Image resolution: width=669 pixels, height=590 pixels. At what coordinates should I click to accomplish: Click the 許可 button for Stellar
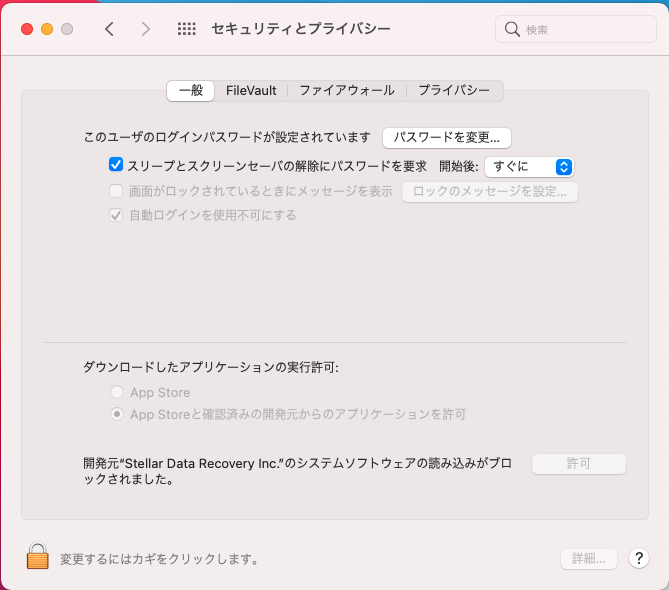pyautogui.click(x=579, y=464)
